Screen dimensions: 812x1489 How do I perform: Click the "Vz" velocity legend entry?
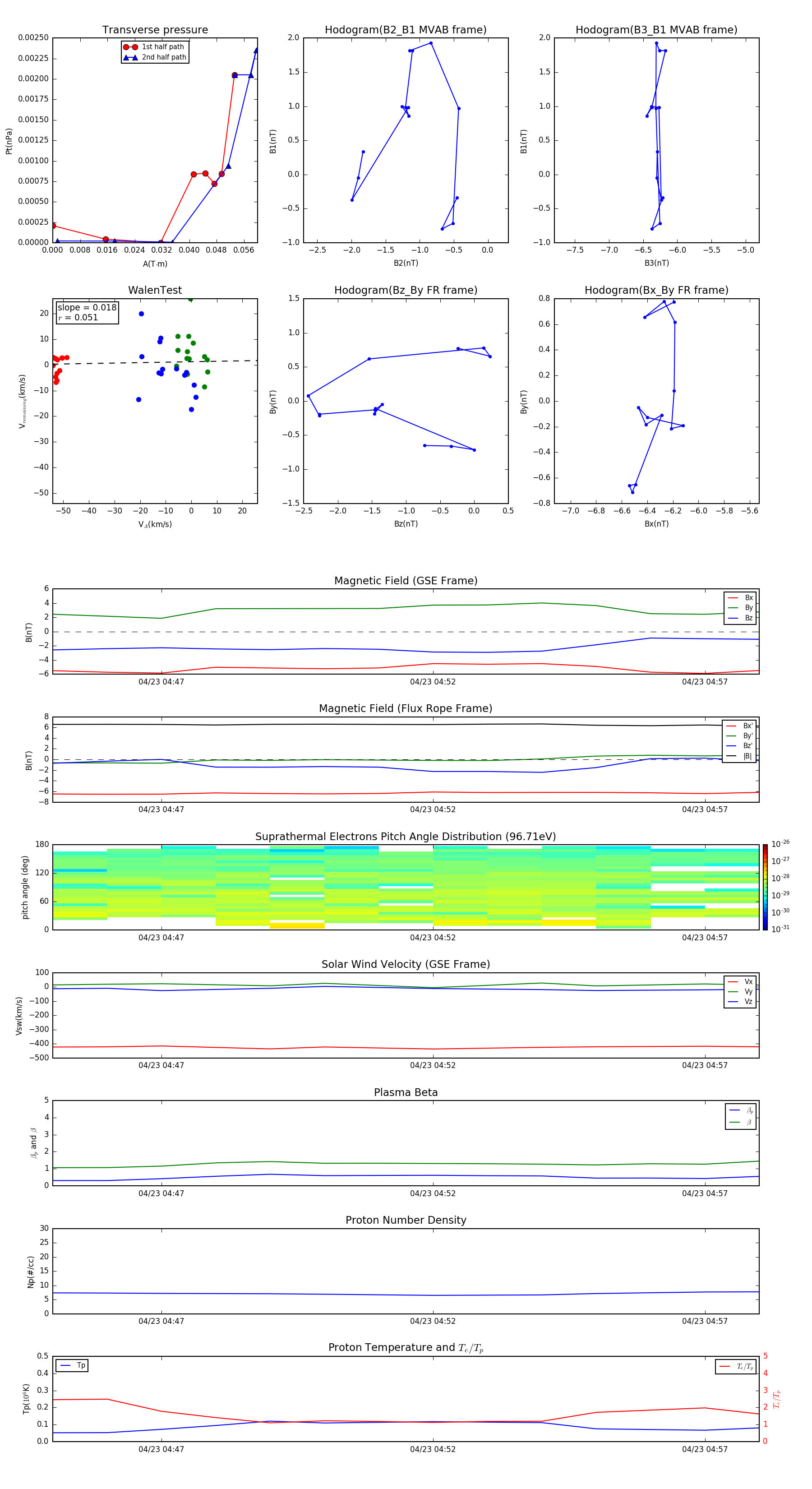click(740, 1002)
